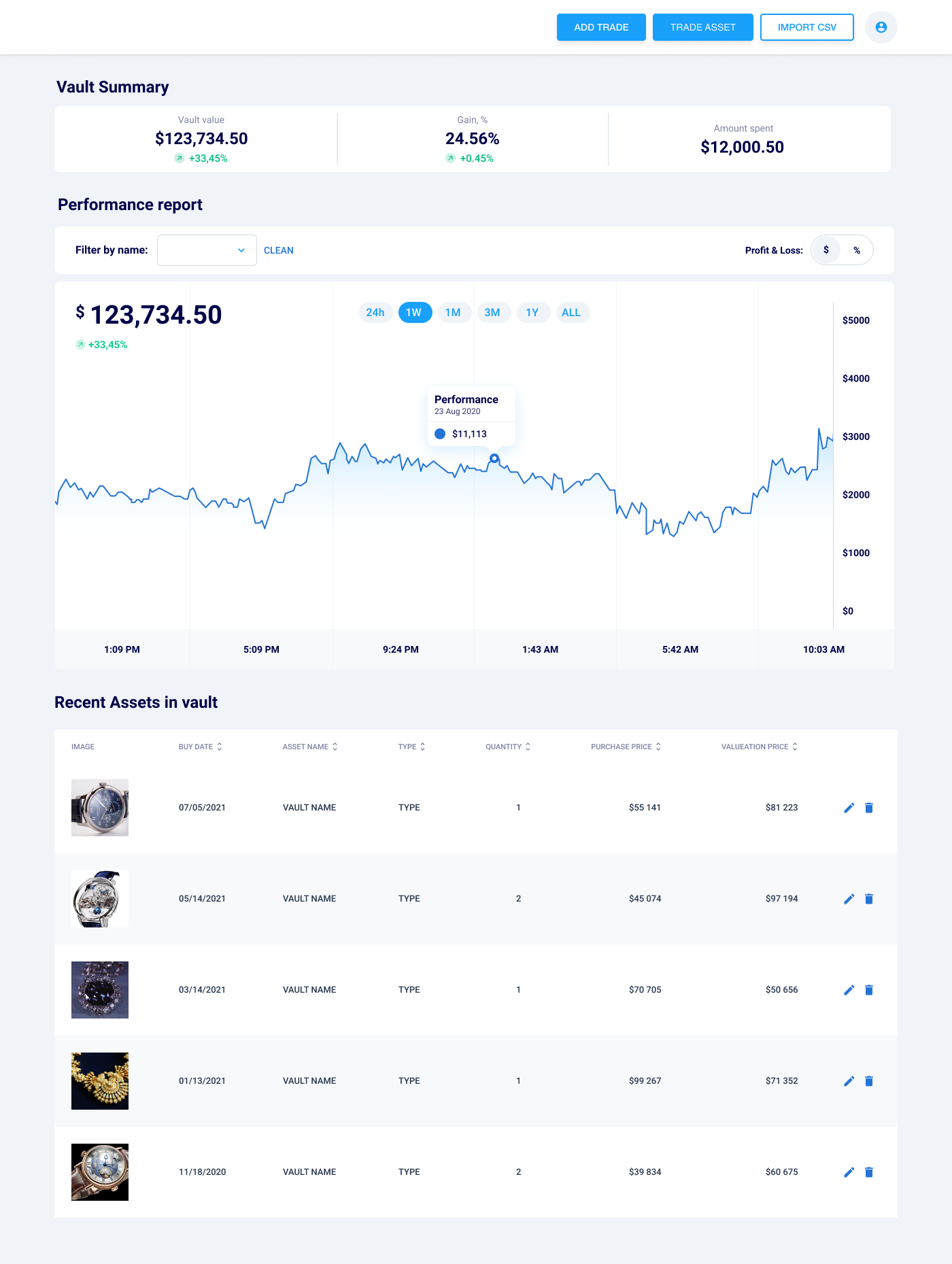Open the Filter by name dropdown
Viewport: 952px width, 1264px height.
click(207, 250)
